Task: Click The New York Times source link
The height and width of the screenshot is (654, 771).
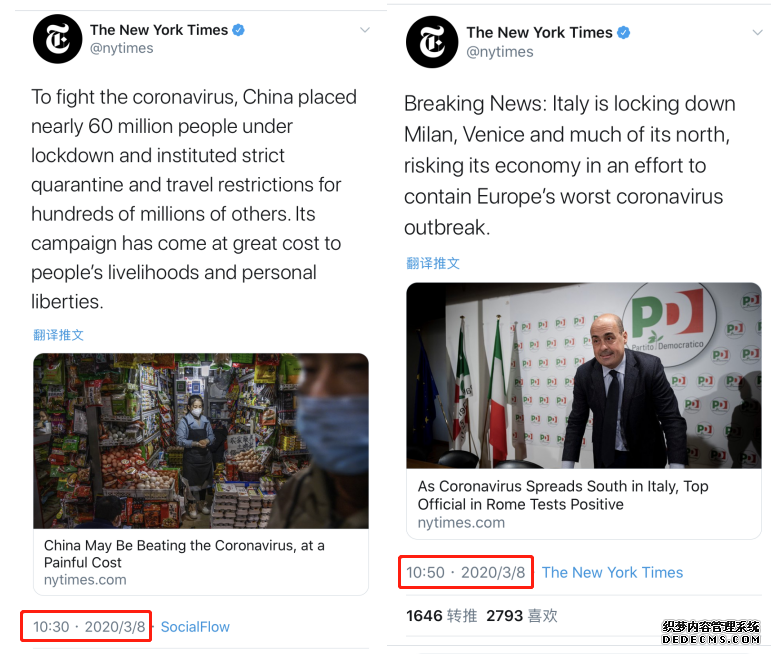Action: [x=612, y=573]
